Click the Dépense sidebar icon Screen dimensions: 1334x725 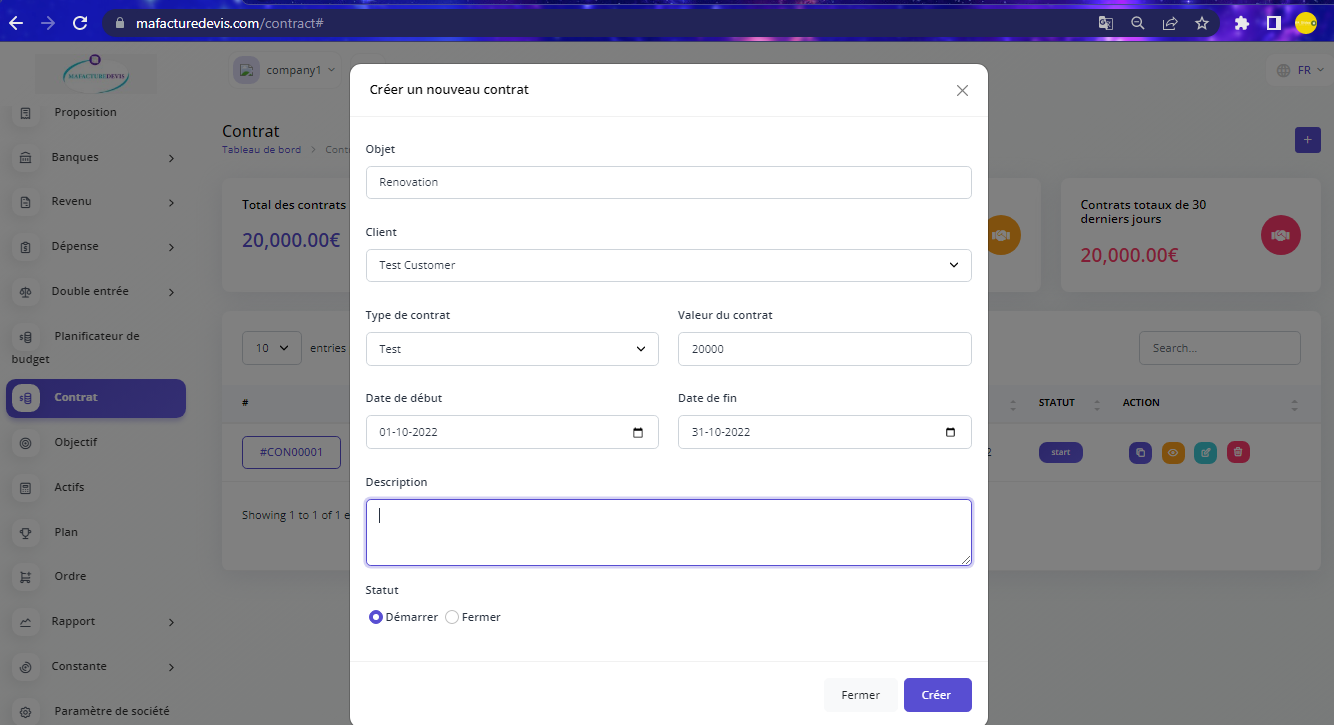coord(26,247)
